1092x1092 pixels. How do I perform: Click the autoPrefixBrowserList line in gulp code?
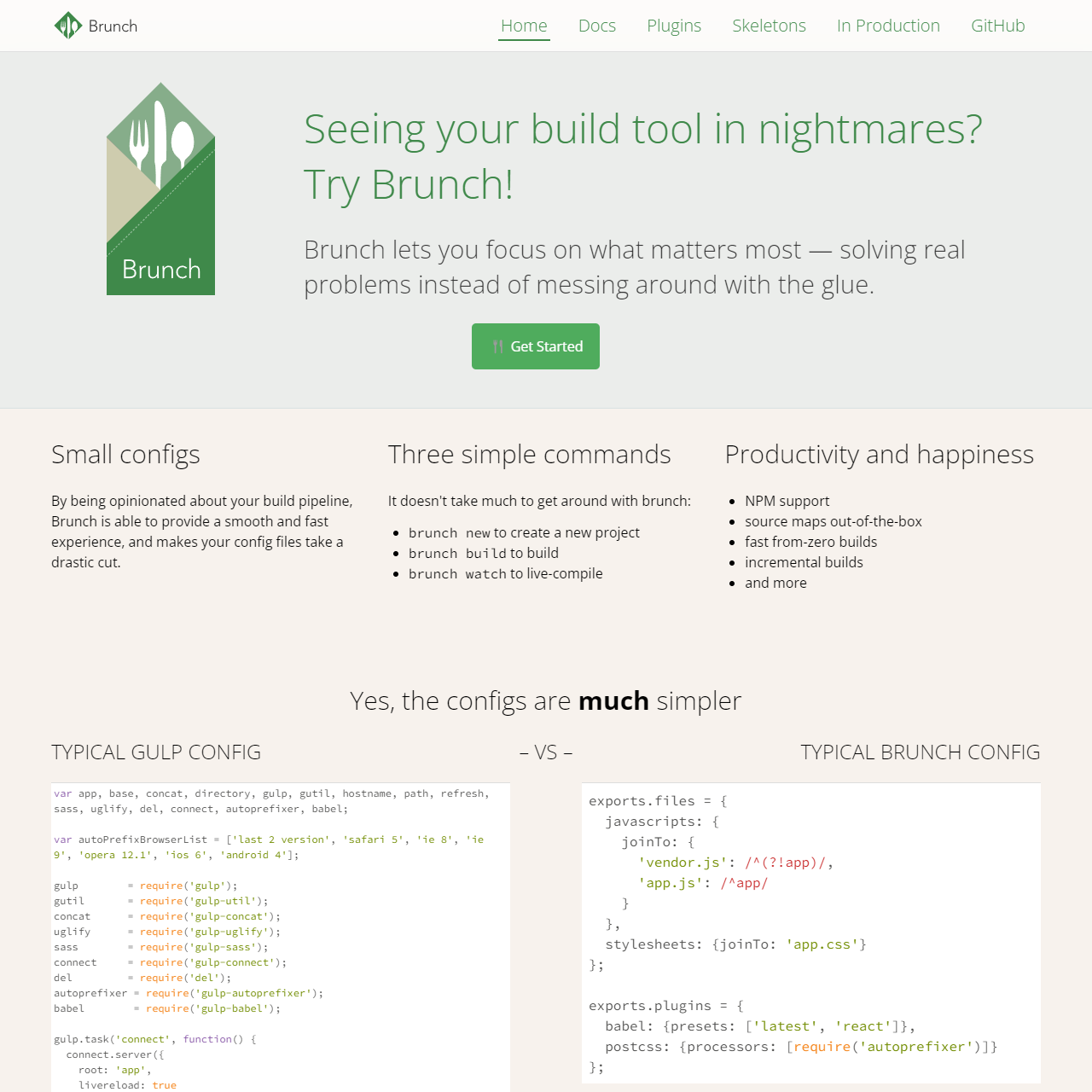click(270, 847)
